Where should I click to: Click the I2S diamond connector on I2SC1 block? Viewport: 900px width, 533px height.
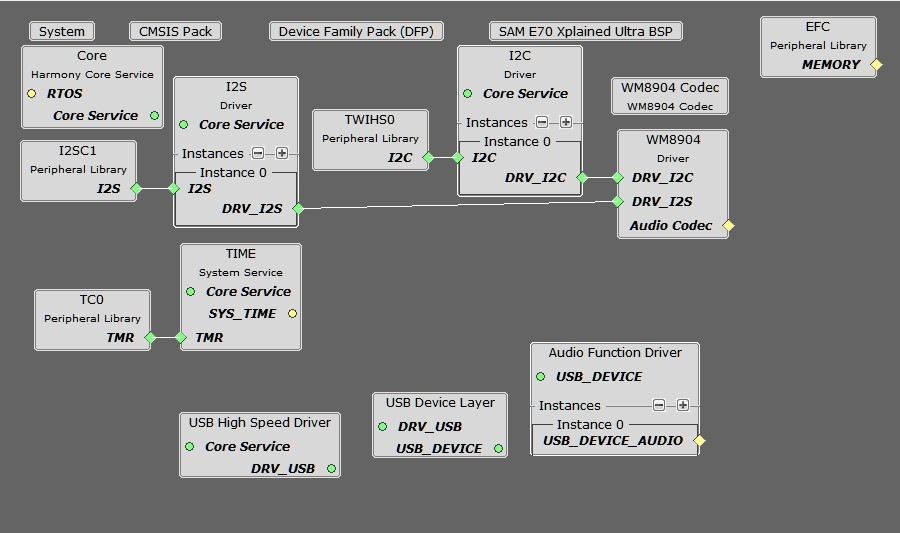coord(136,188)
